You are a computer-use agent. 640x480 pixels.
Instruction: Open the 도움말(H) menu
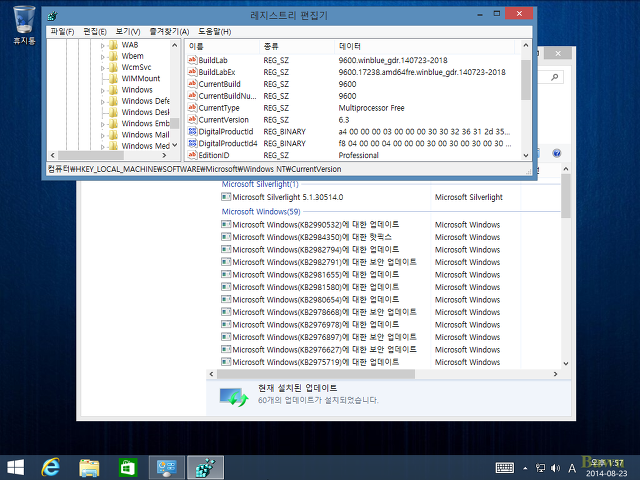(x=214, y=31)
